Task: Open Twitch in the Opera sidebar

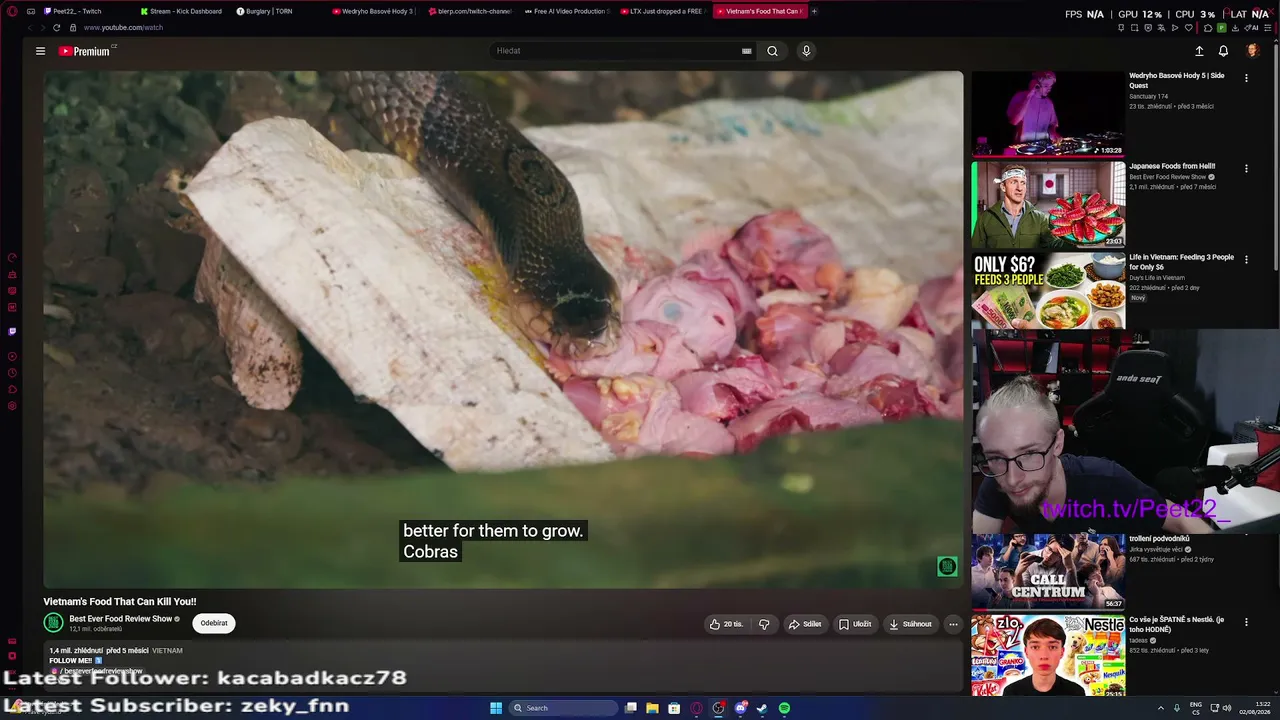Action: tap(12, 331)
